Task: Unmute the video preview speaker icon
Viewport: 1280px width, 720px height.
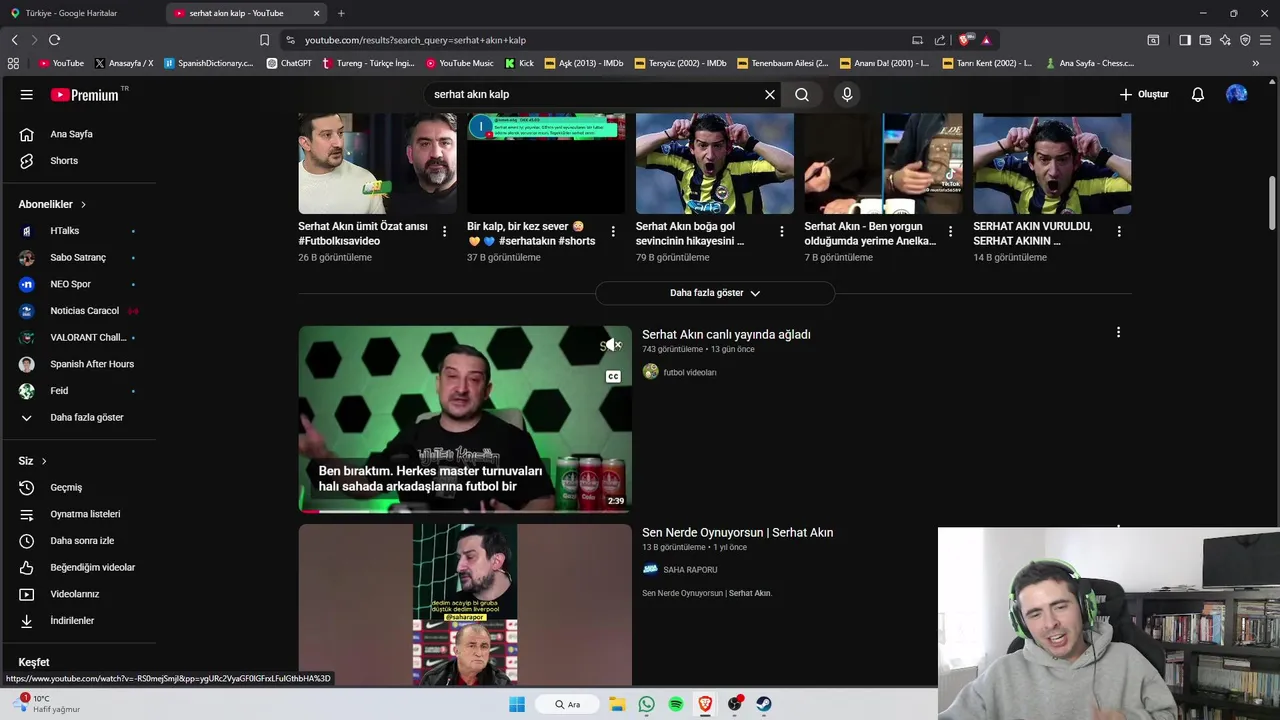Action: pyautogui.click(x=612, y=345)
